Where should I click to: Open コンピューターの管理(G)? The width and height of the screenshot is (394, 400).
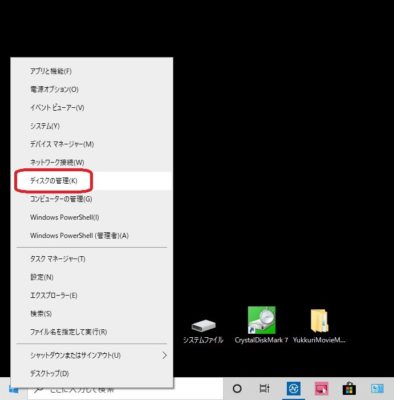(x=92, y=199)
